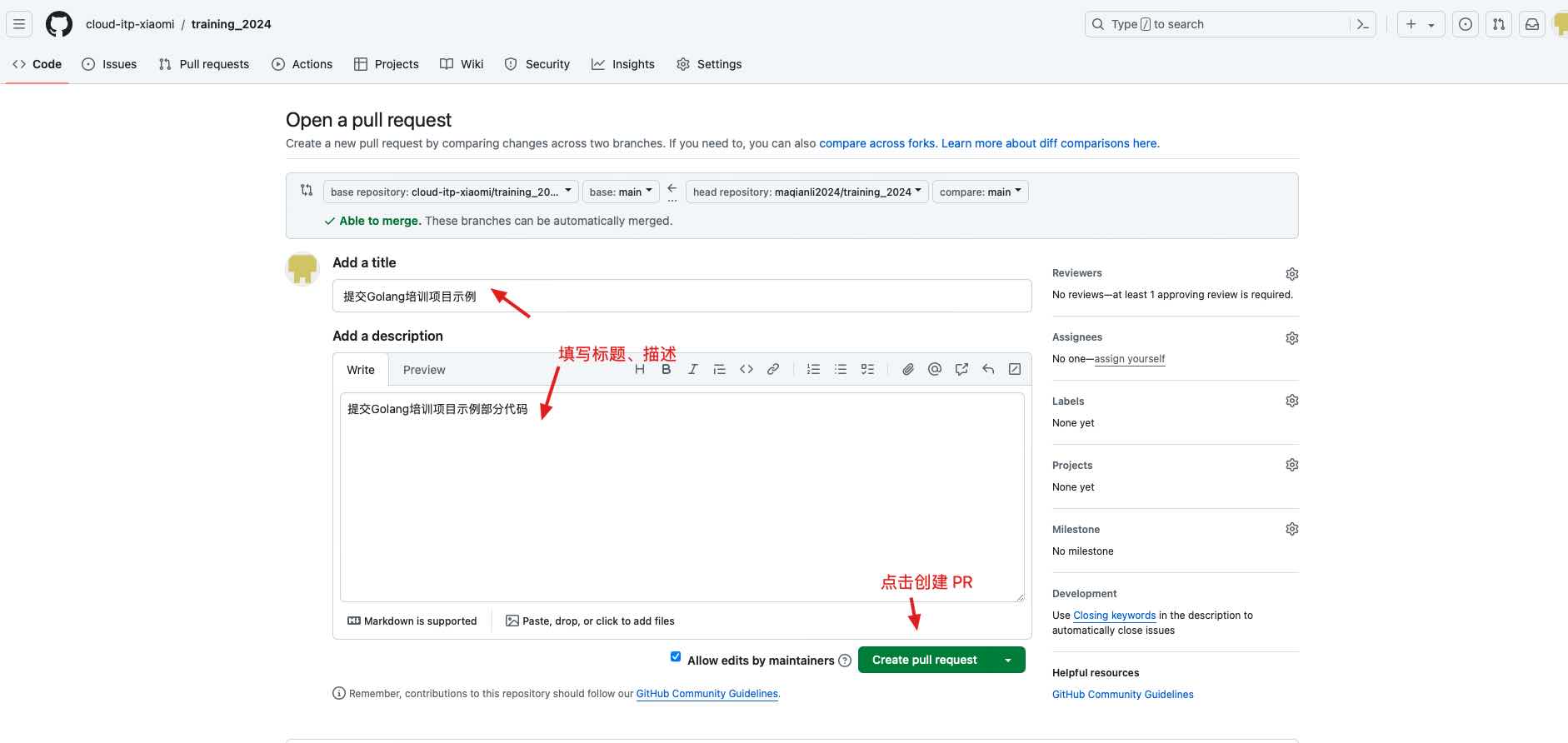
Task: Insert a quote block
Action: pos(720,369)
